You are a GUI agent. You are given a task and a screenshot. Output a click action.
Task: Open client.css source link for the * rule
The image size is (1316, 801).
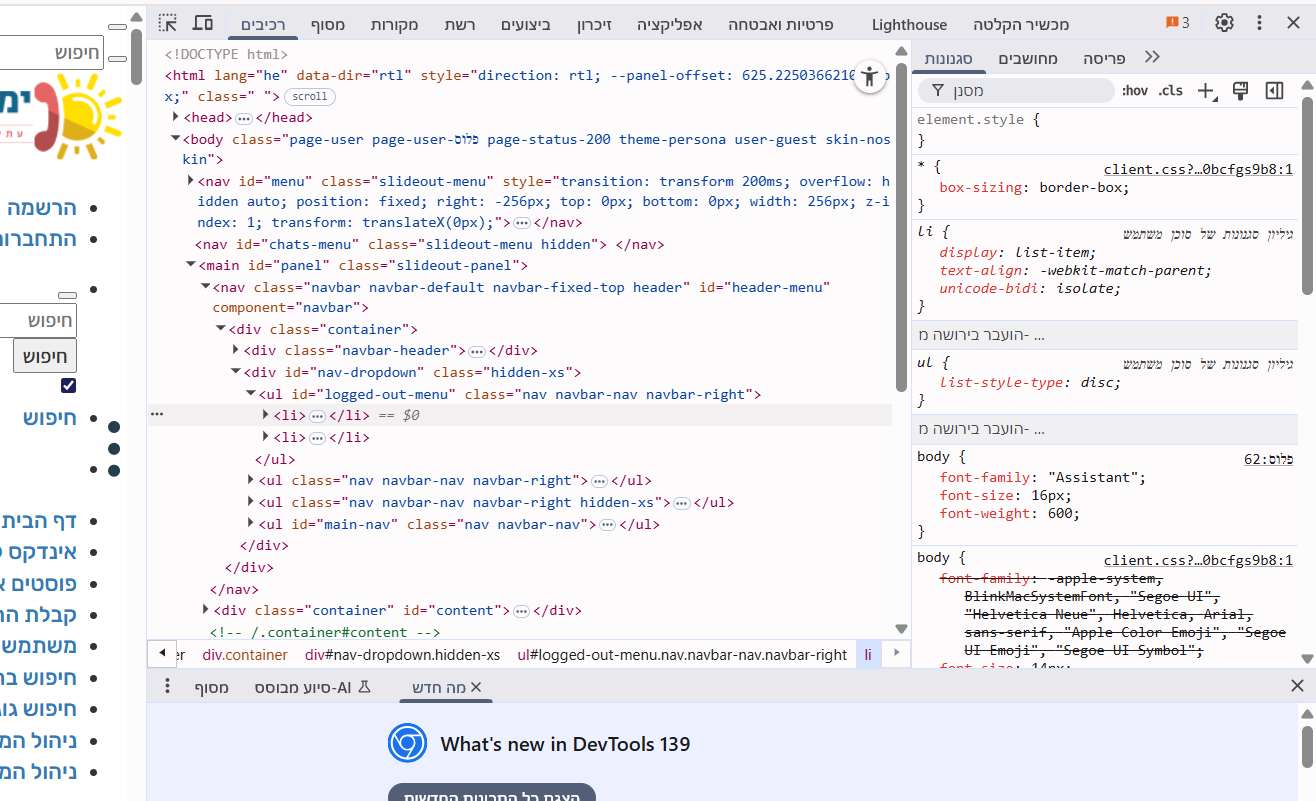pos(1198,170)
